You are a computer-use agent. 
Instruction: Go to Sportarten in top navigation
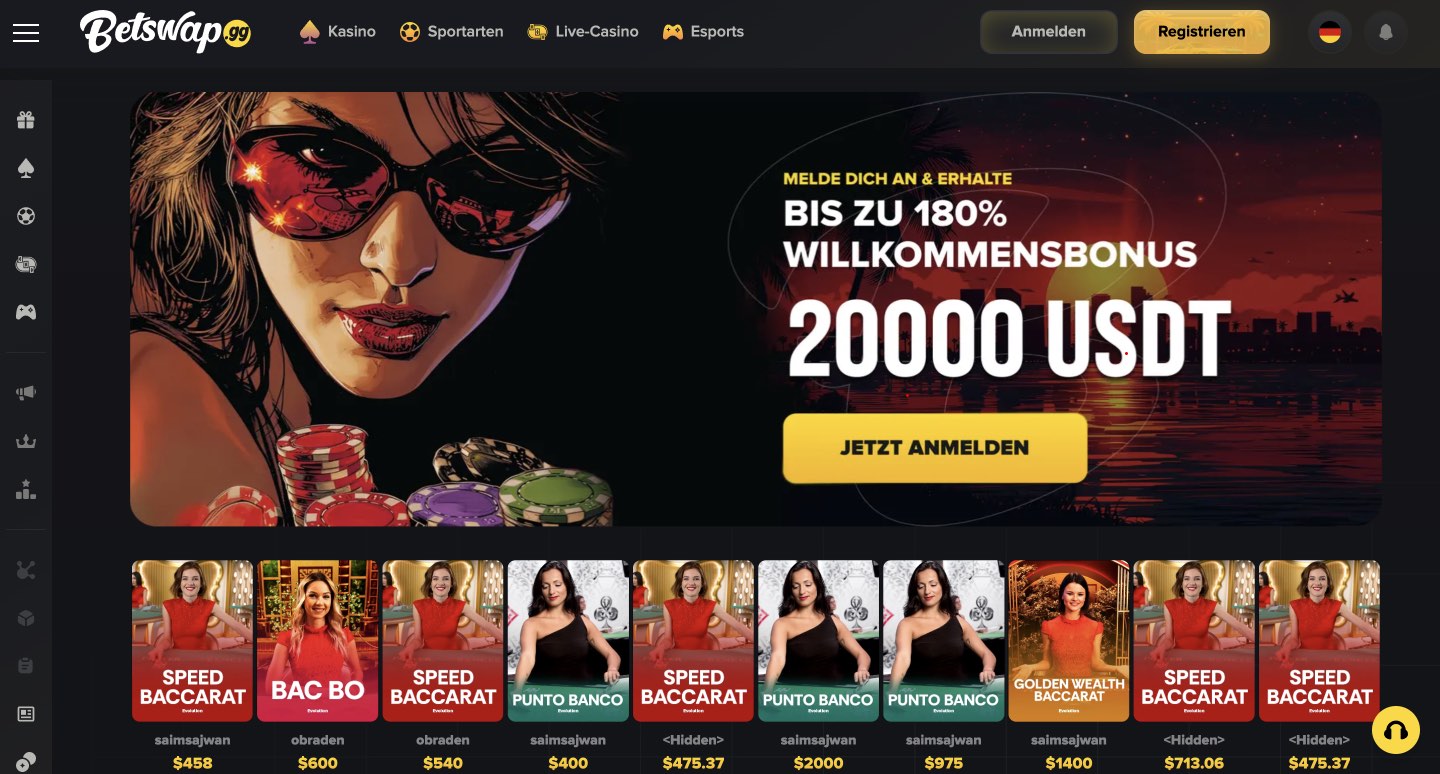click(451, 32)
